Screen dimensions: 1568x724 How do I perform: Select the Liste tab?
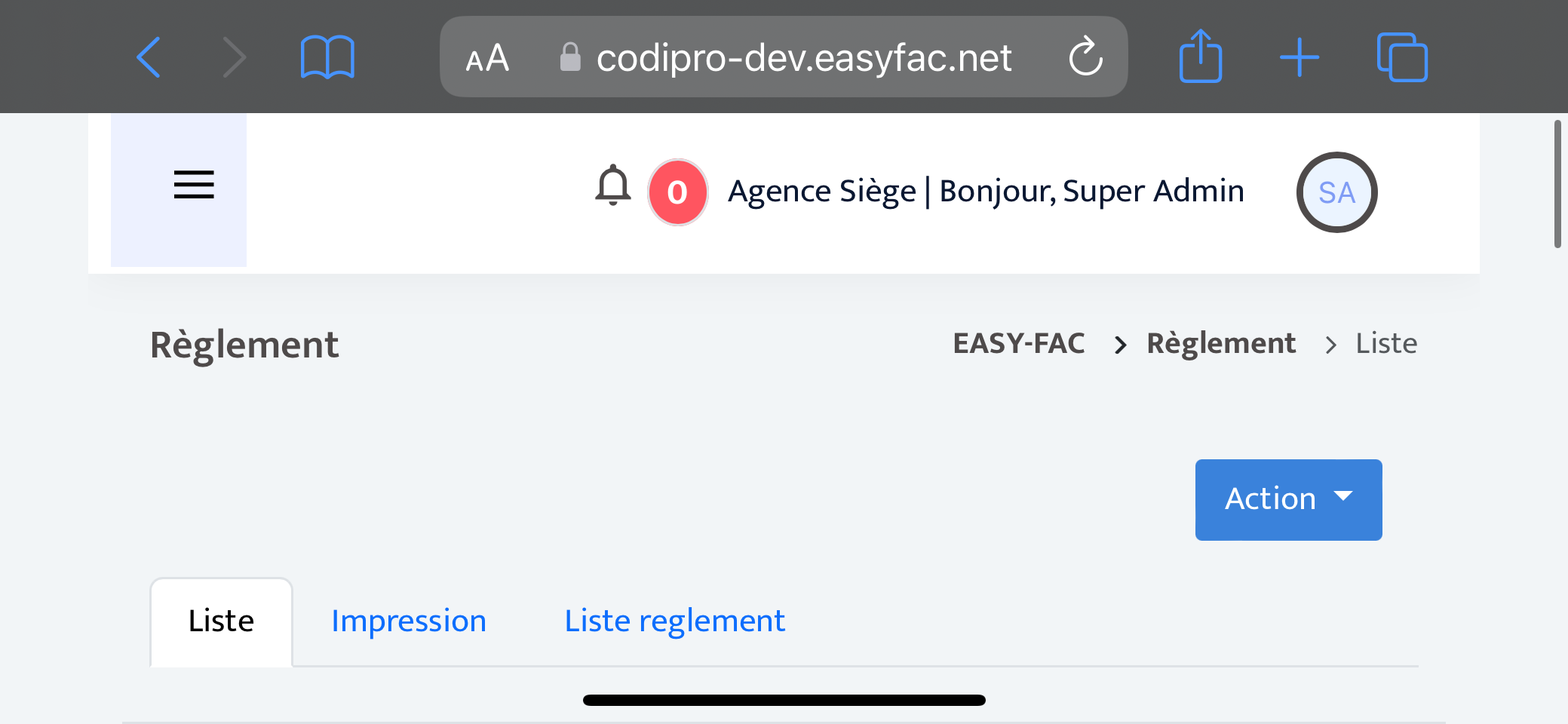(221, 621)
